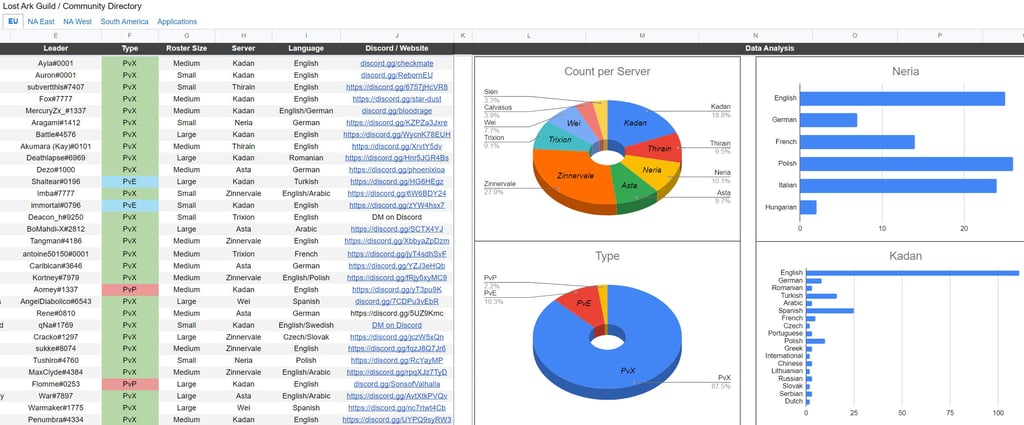
Task: Click the 'DM on Discord' link in qNa#1769 row
Action: click(396, 325)
